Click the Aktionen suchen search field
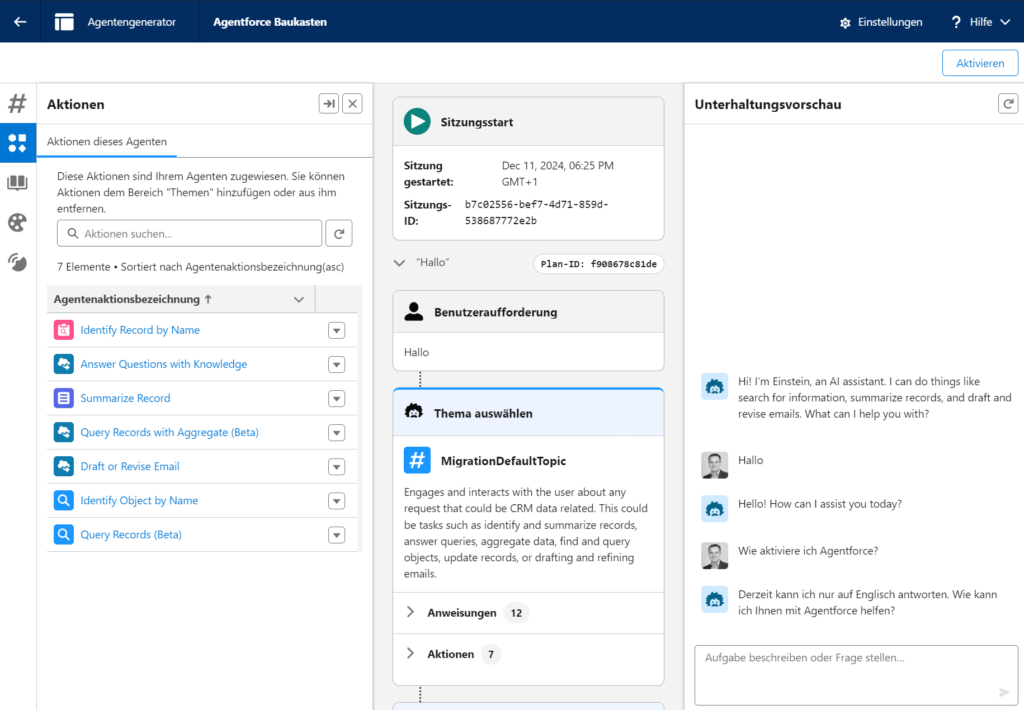The image size is (1024, 710). click(x=190, y=233)
